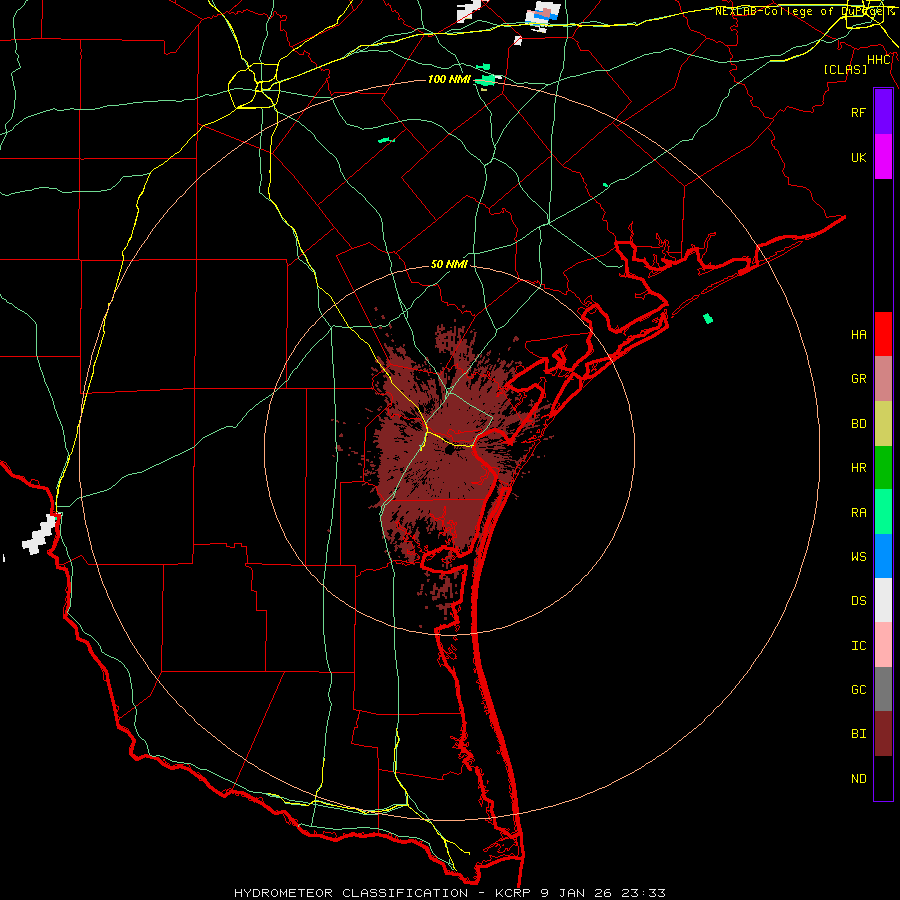Viewport: 900px width, 900px height.
Task: Select the dark green HR legend swatch
Action: tap(883, 467)
